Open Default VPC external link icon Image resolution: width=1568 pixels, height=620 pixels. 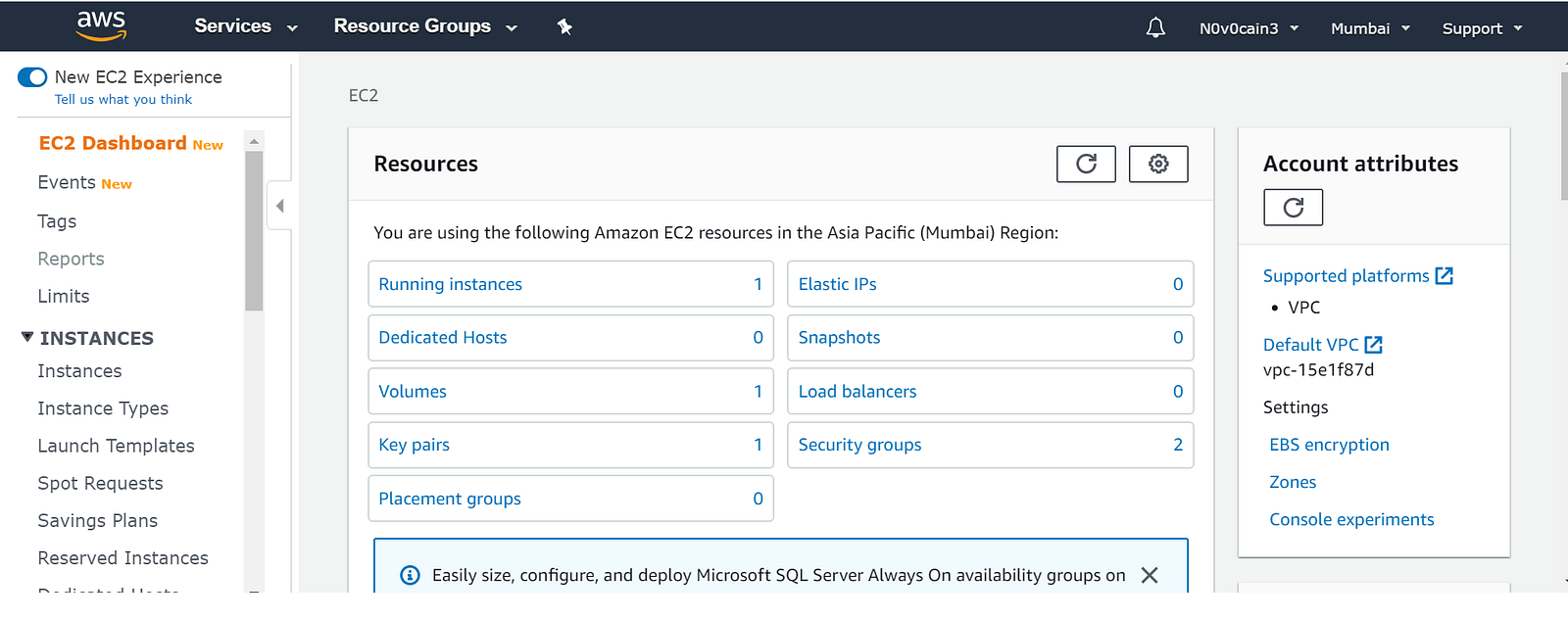click(x=1373, y=345)
